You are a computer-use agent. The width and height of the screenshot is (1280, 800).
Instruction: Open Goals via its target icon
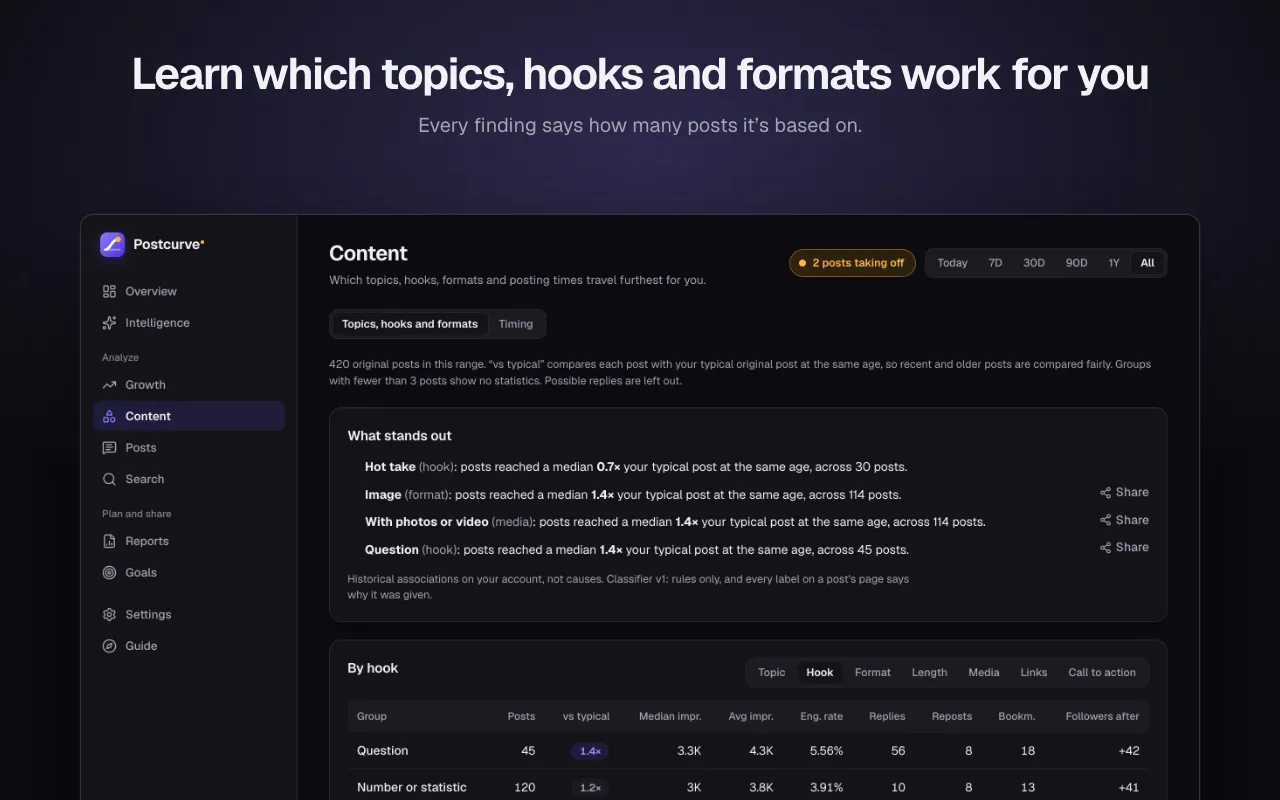pyautogui.click(x=109, y=573)
